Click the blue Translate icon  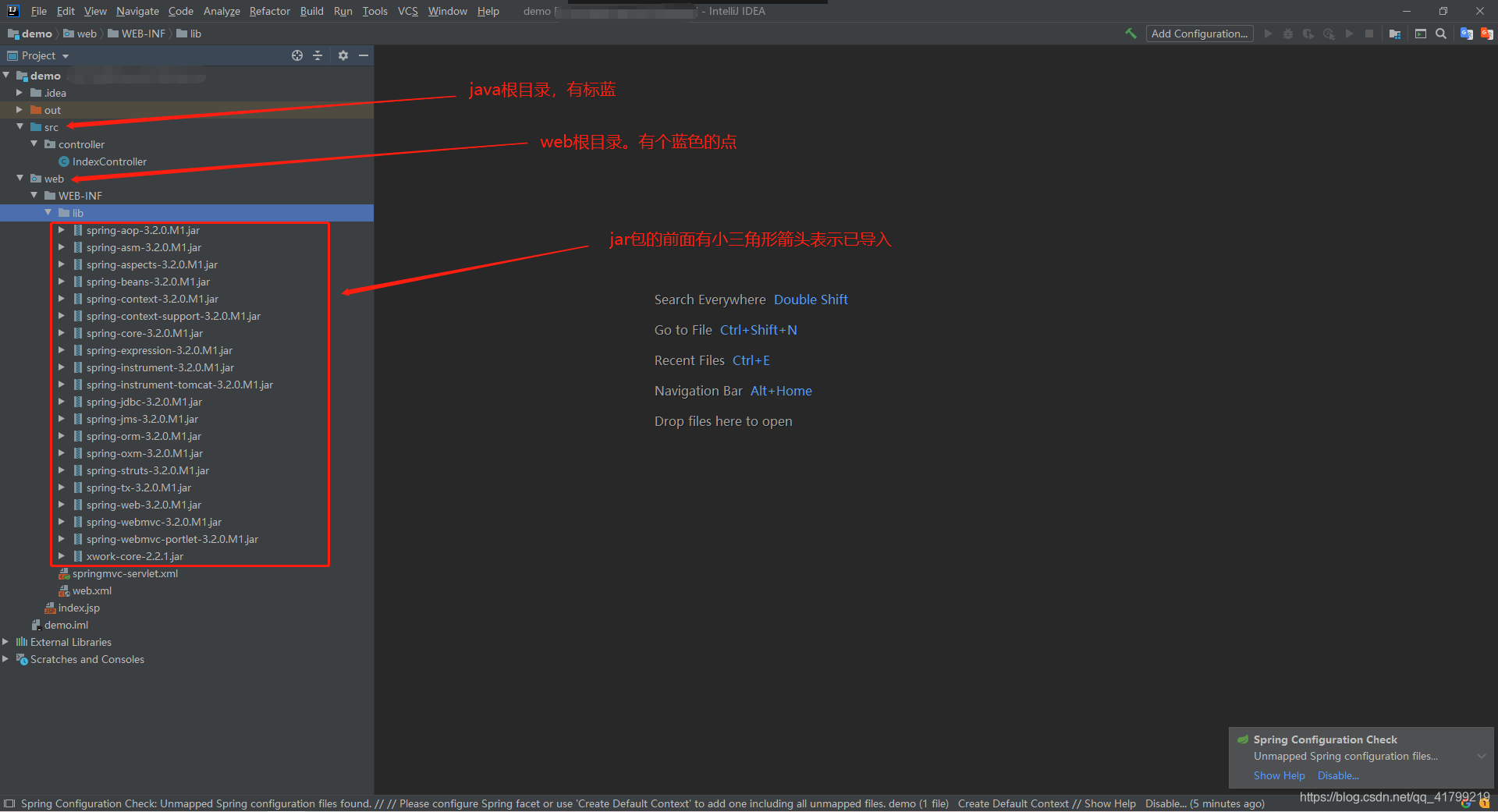coord(1466,34)
